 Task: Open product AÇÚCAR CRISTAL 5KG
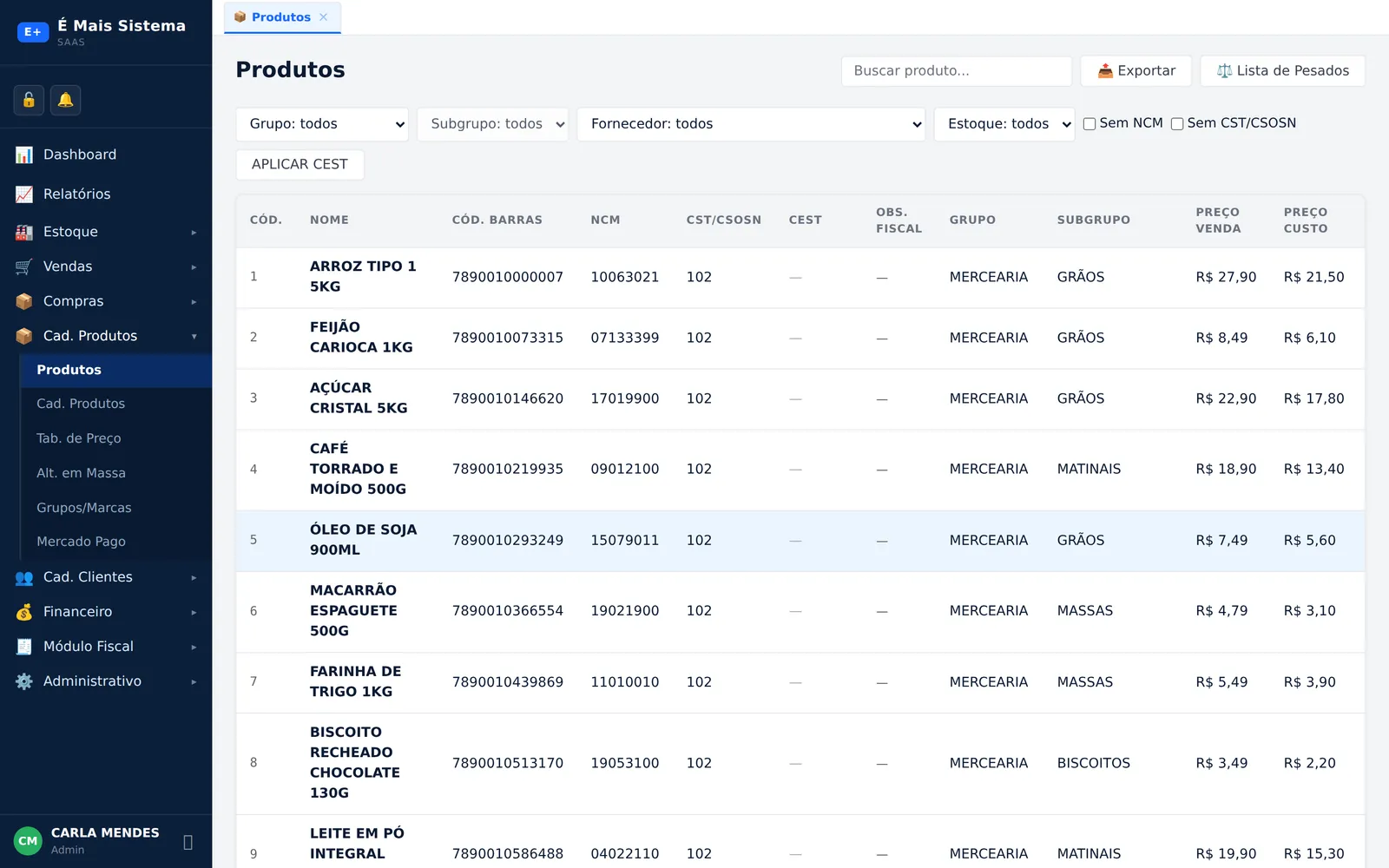[x=359, y=398]
